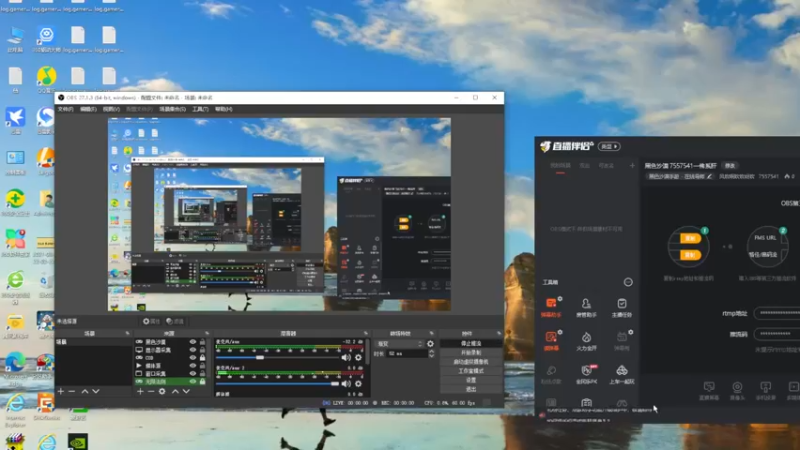Add a new scene tab with plus in 直播伴侣
Viewport: 800px width, 450px height.
pyautogui.click(x=632, y=165)
